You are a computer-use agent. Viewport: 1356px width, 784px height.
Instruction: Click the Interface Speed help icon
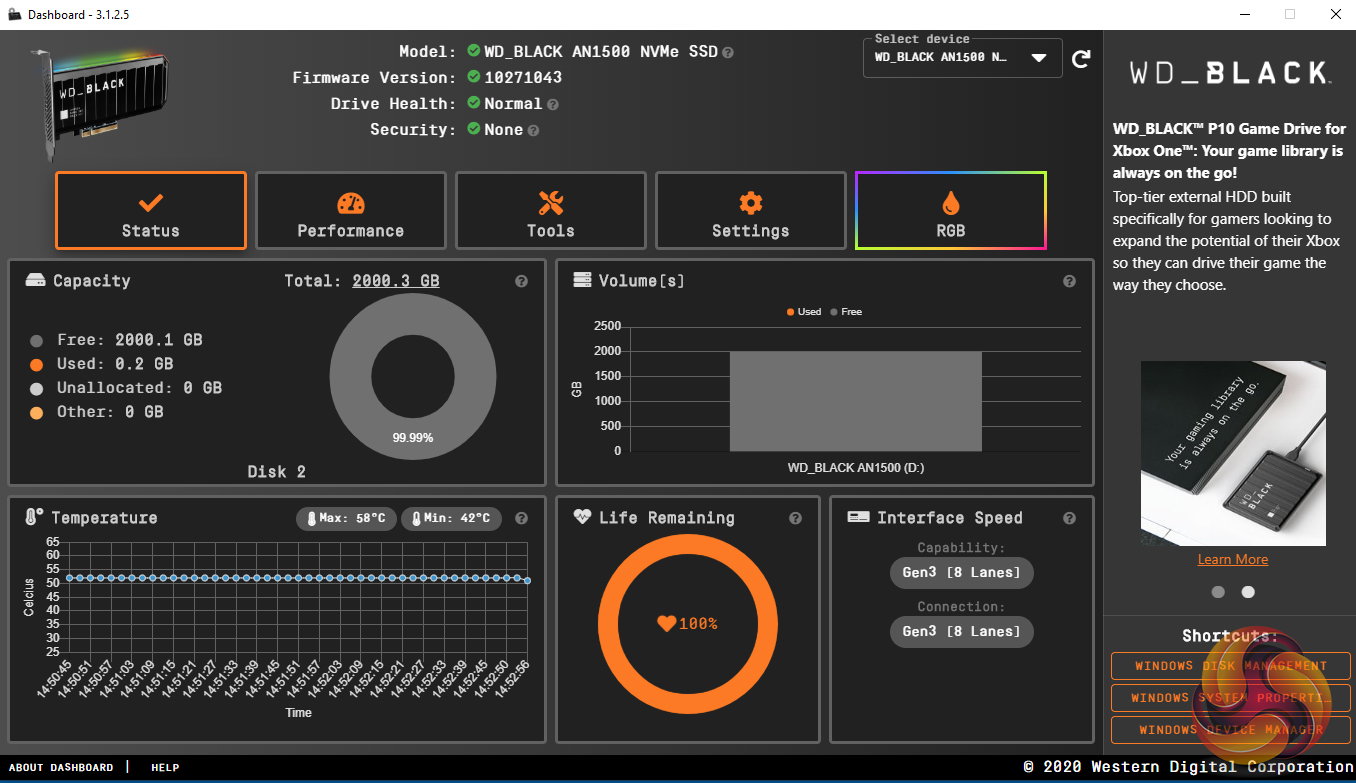point(1069,518)
